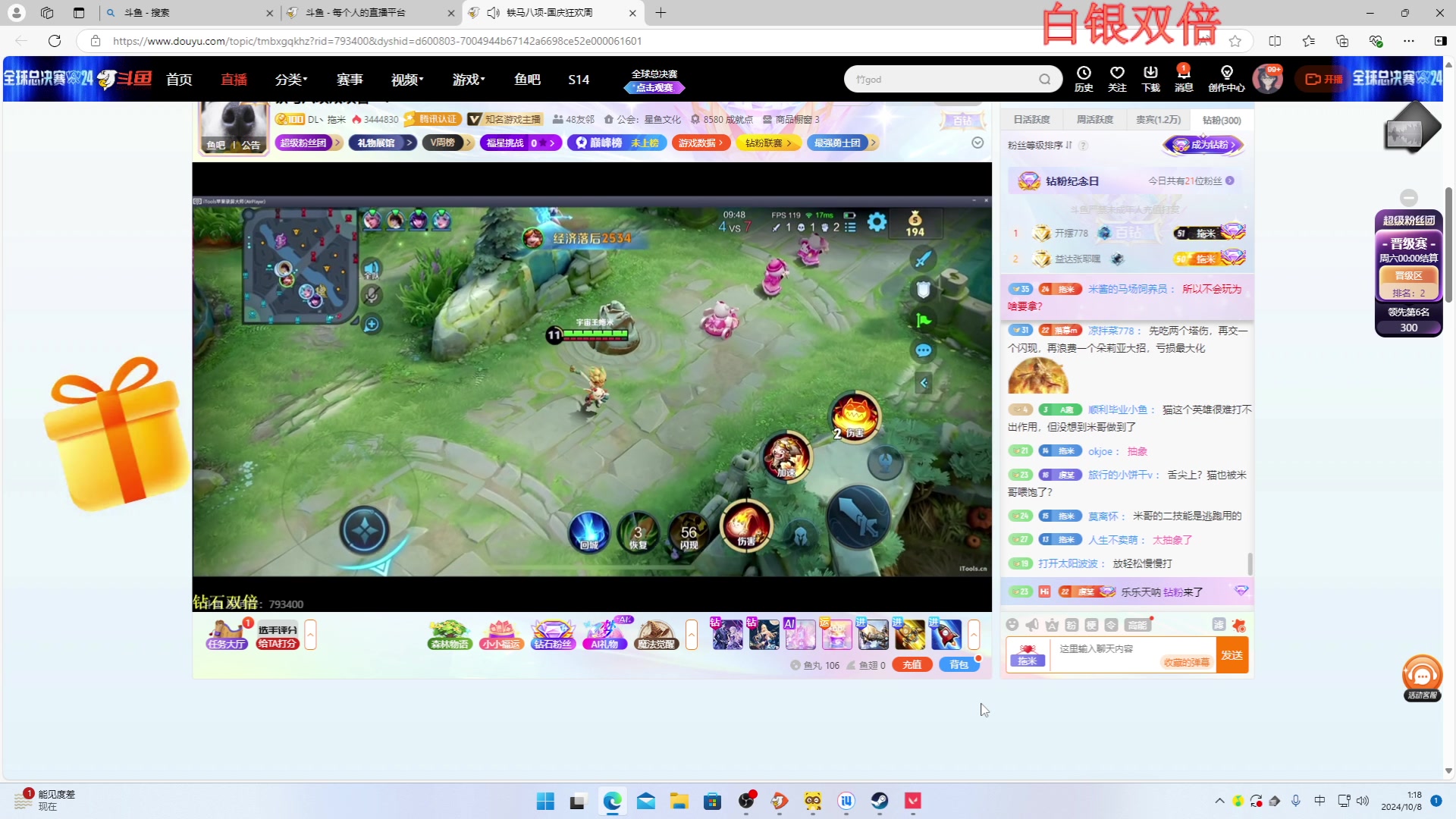Click the megaphone horn icon in chat toolbar
The width and height of the screenshot is (1456, 819).
click(1032, 625)
